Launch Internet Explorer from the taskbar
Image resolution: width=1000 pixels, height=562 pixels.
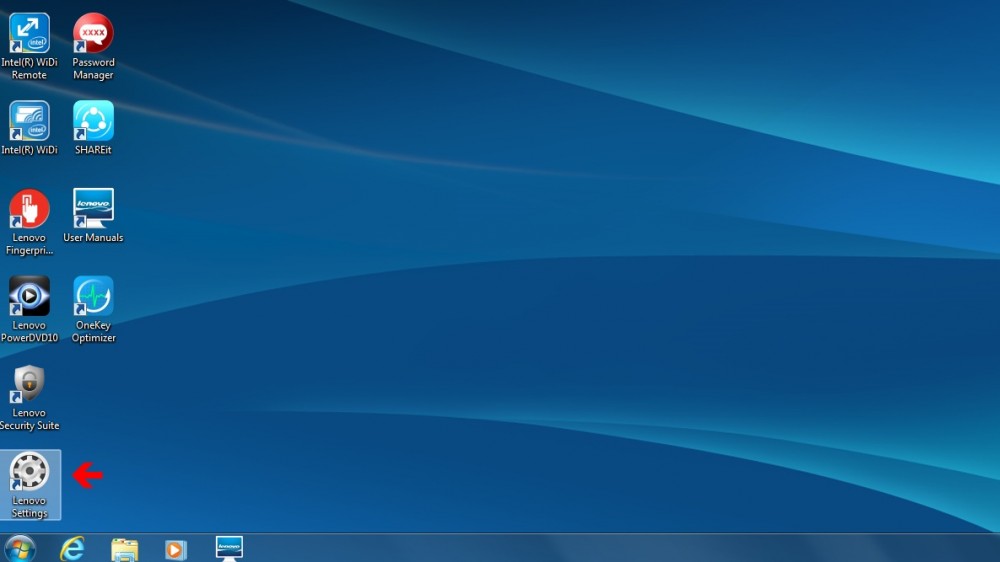pos(72,548)
